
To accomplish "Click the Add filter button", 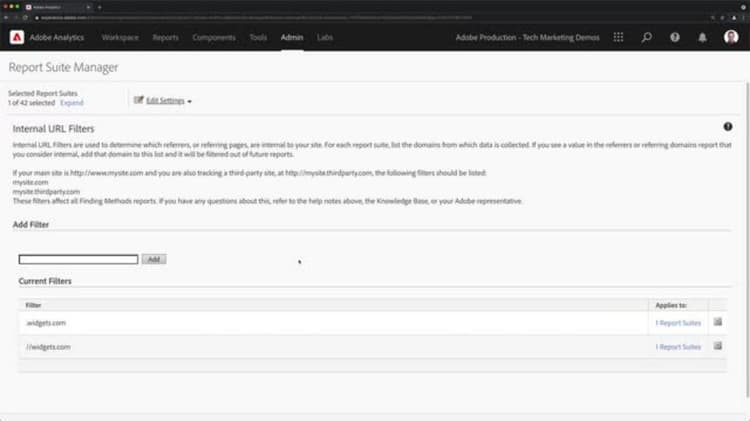I will pyautogui.click(x=154, y=259).
